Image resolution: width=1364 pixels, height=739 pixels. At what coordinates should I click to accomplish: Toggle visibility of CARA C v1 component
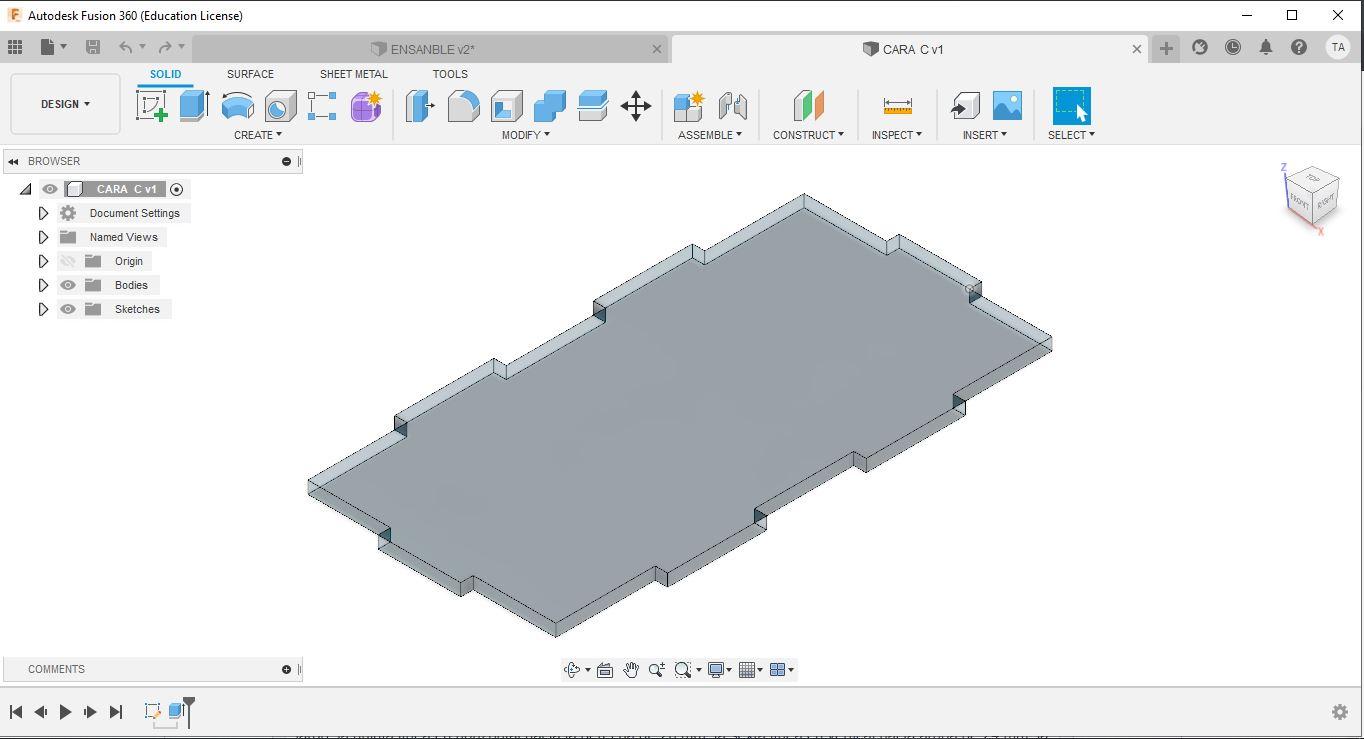pos(50,189)
